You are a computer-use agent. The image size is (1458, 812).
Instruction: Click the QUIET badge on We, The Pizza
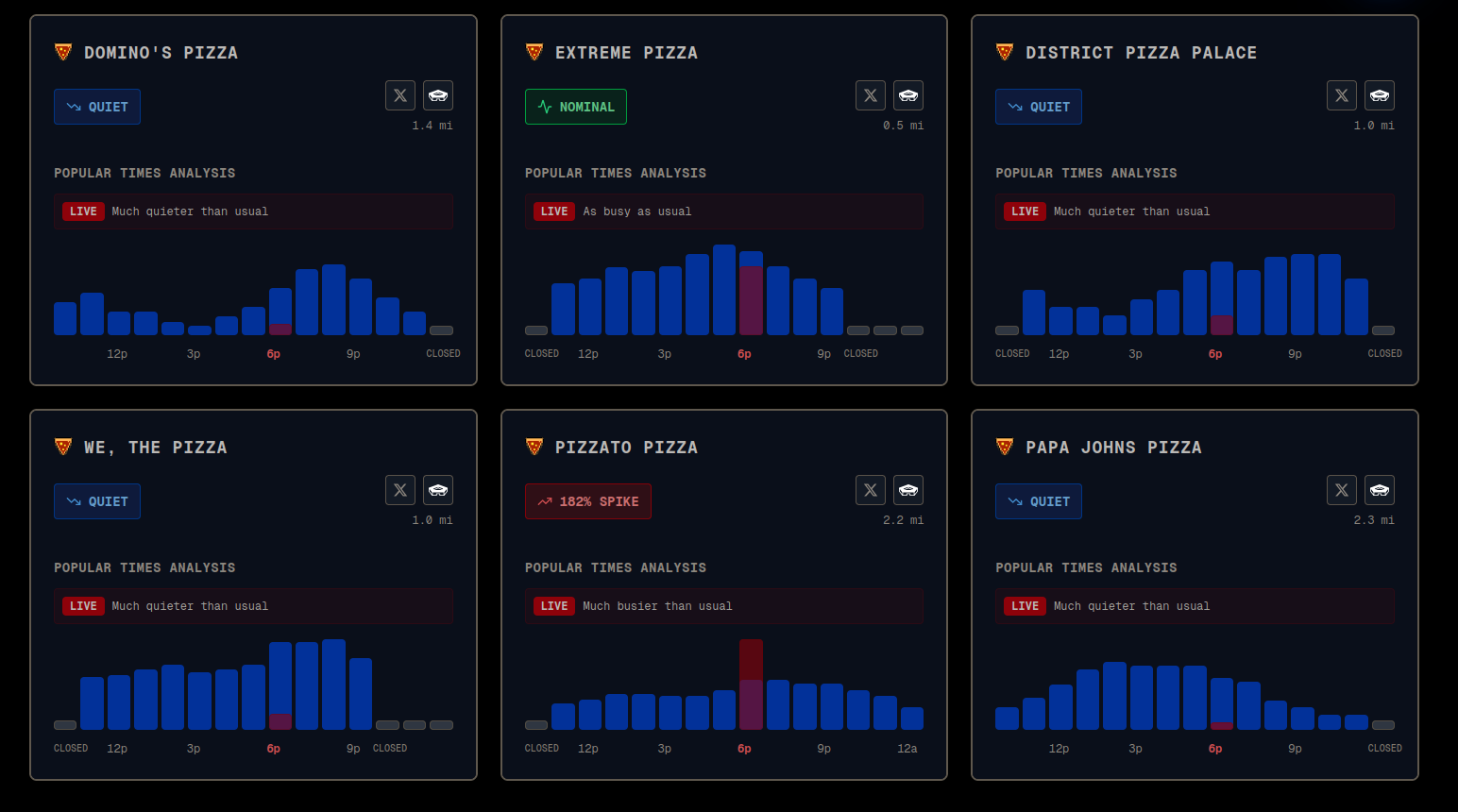click(97, 501)
